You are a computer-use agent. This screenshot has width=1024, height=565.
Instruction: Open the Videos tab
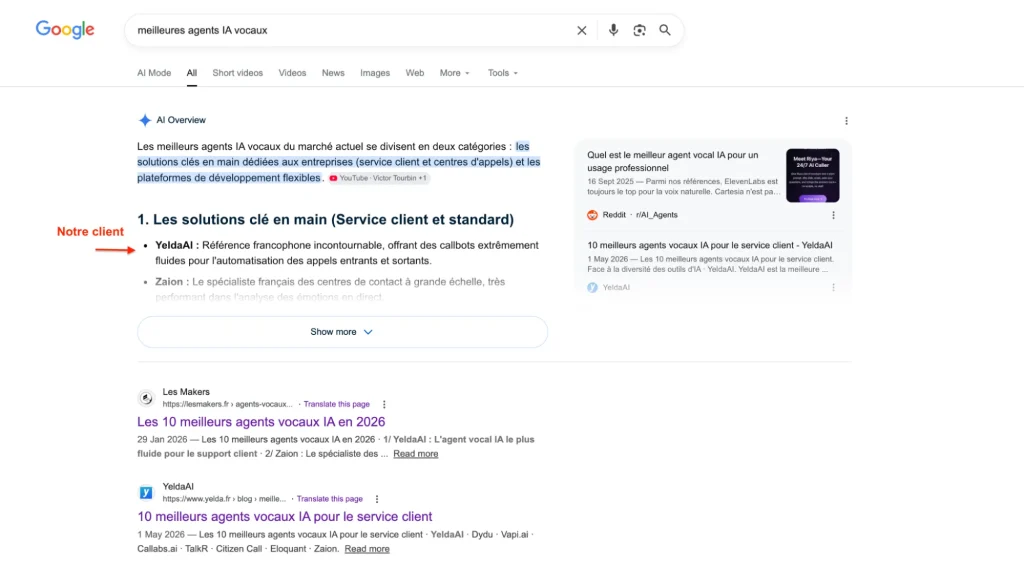[292, 73]
